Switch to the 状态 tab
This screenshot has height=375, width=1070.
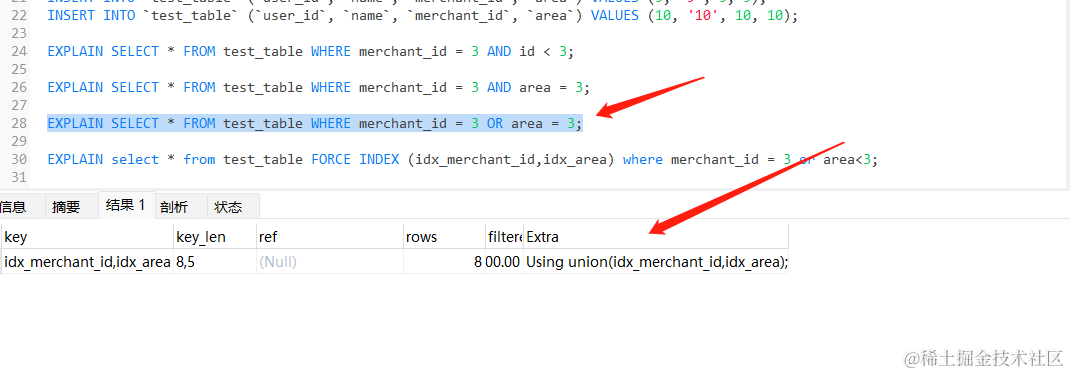[x=228, y=207]
